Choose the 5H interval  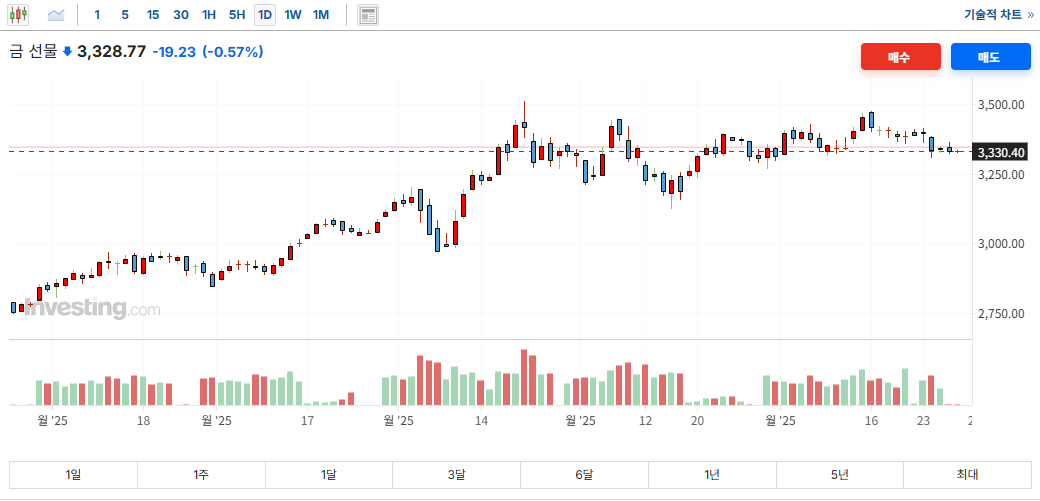[x=237, y=15]
